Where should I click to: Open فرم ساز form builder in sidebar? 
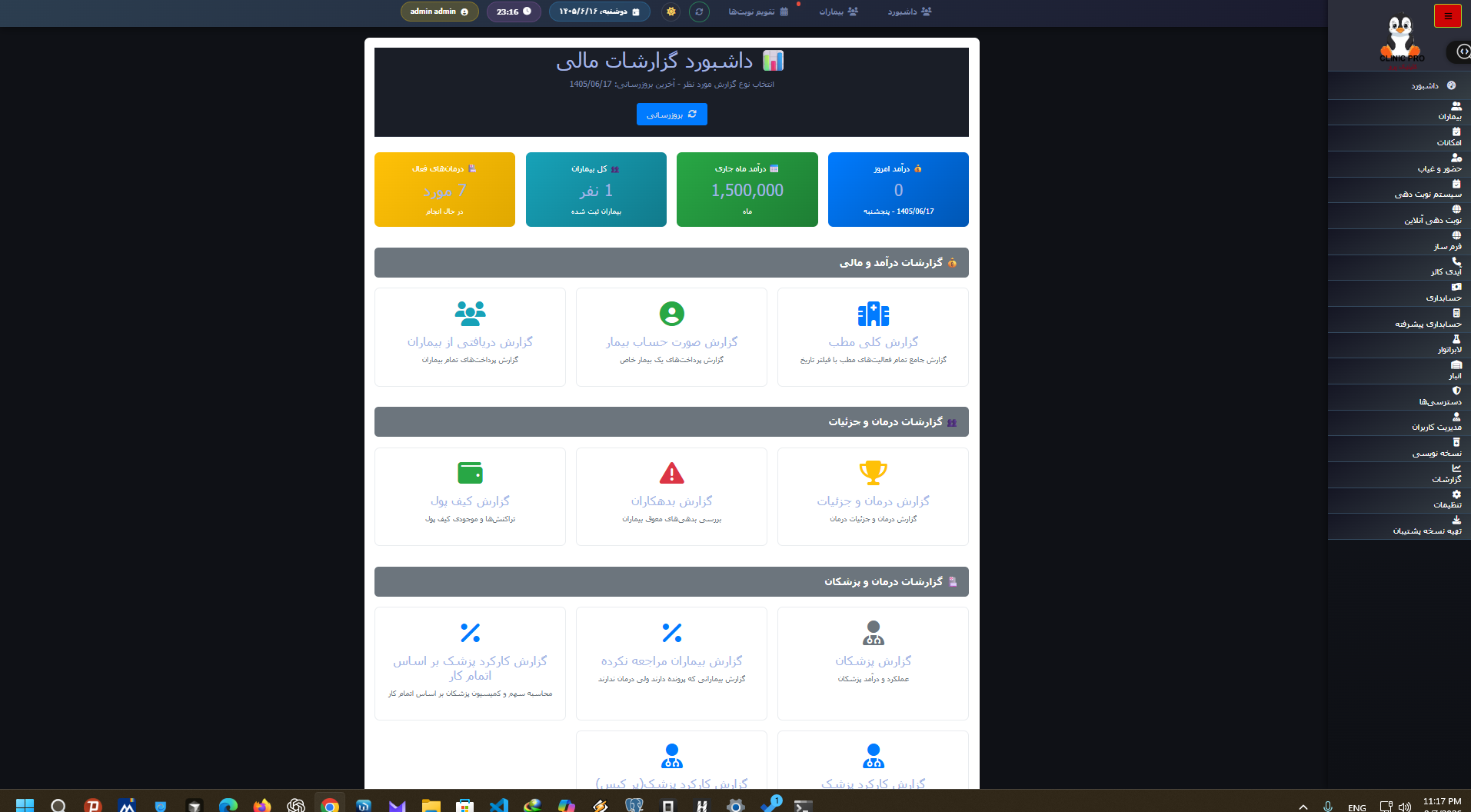pos(1399,241)
